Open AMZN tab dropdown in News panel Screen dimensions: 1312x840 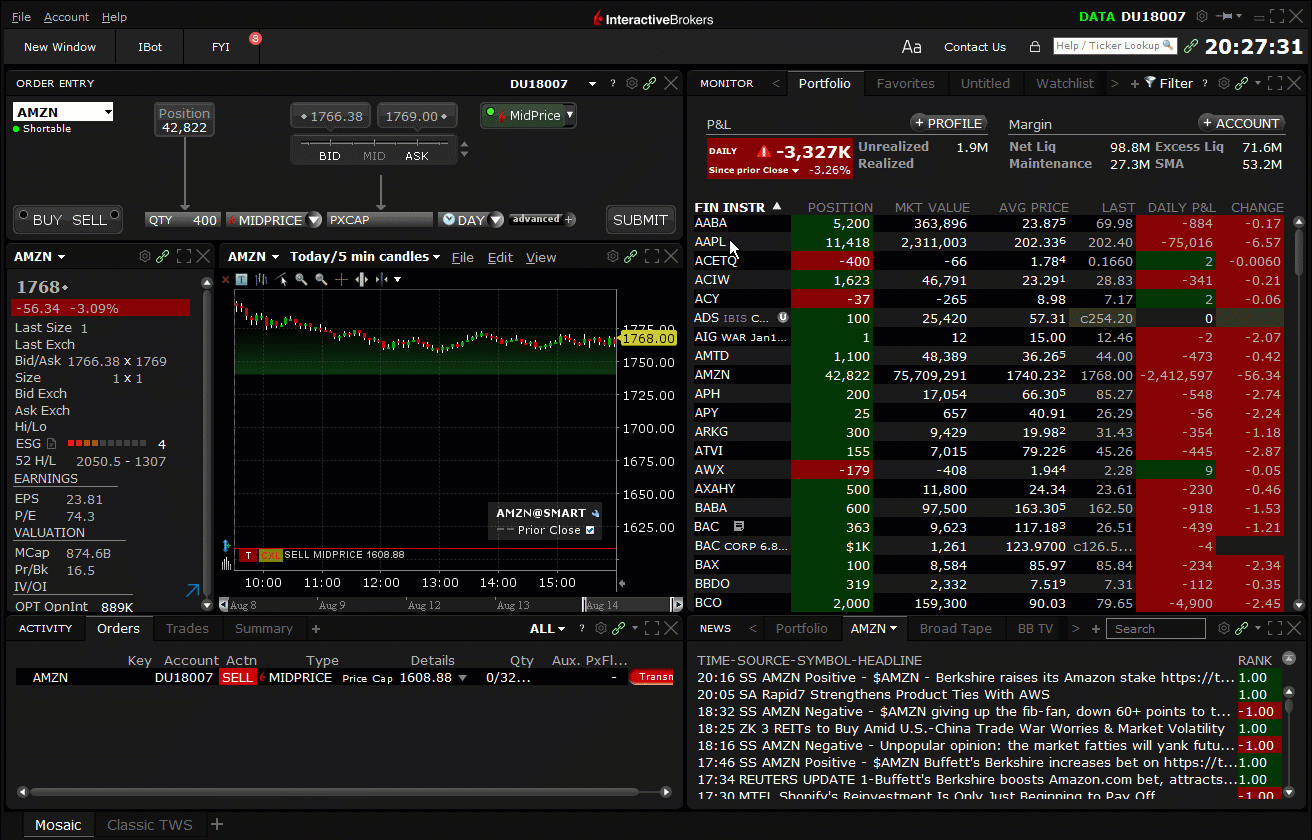[893, 628]
